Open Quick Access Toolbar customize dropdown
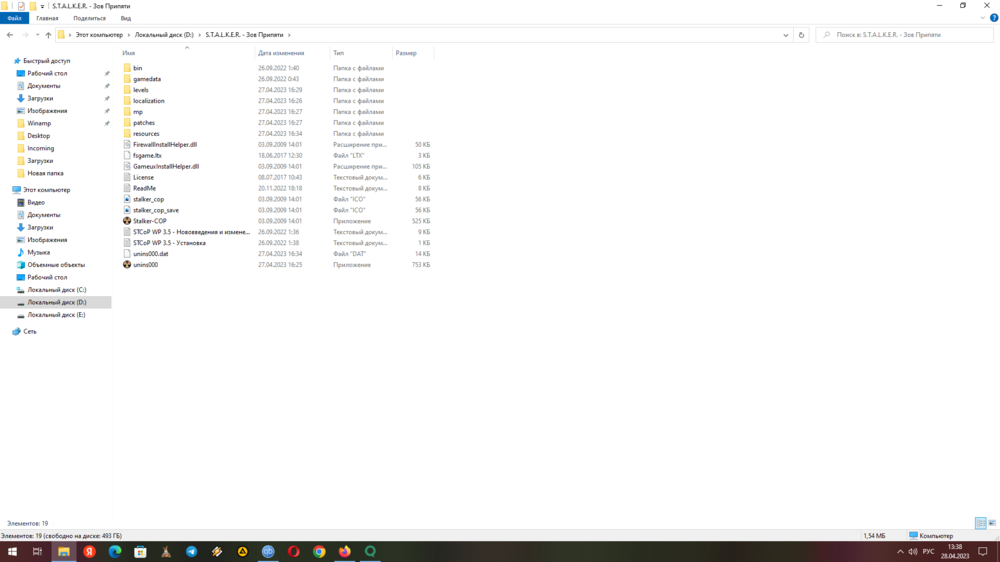Image resolution: width=1000 pixels, height=562 pixels. pos(42,6)
